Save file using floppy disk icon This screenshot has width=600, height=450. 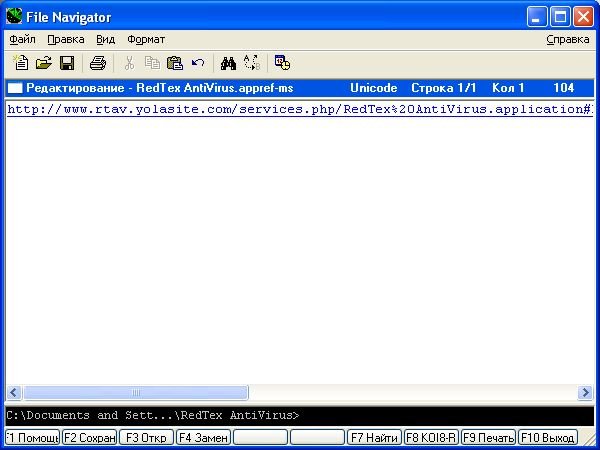[x=67, y=63]
